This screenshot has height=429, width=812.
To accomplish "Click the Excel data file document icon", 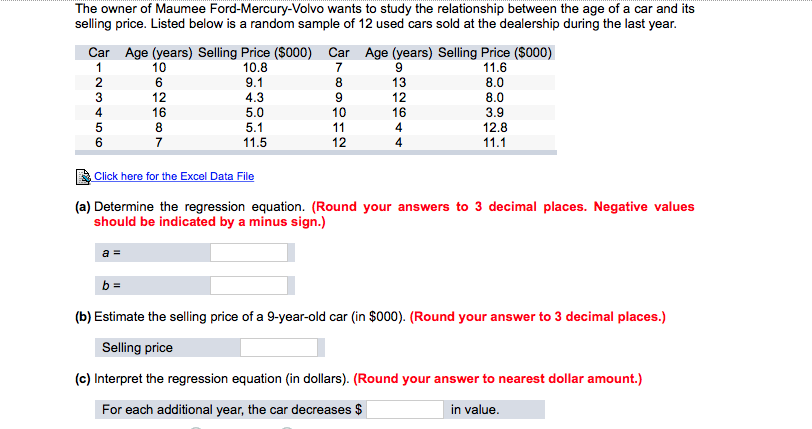I will (x=83, y=177).
